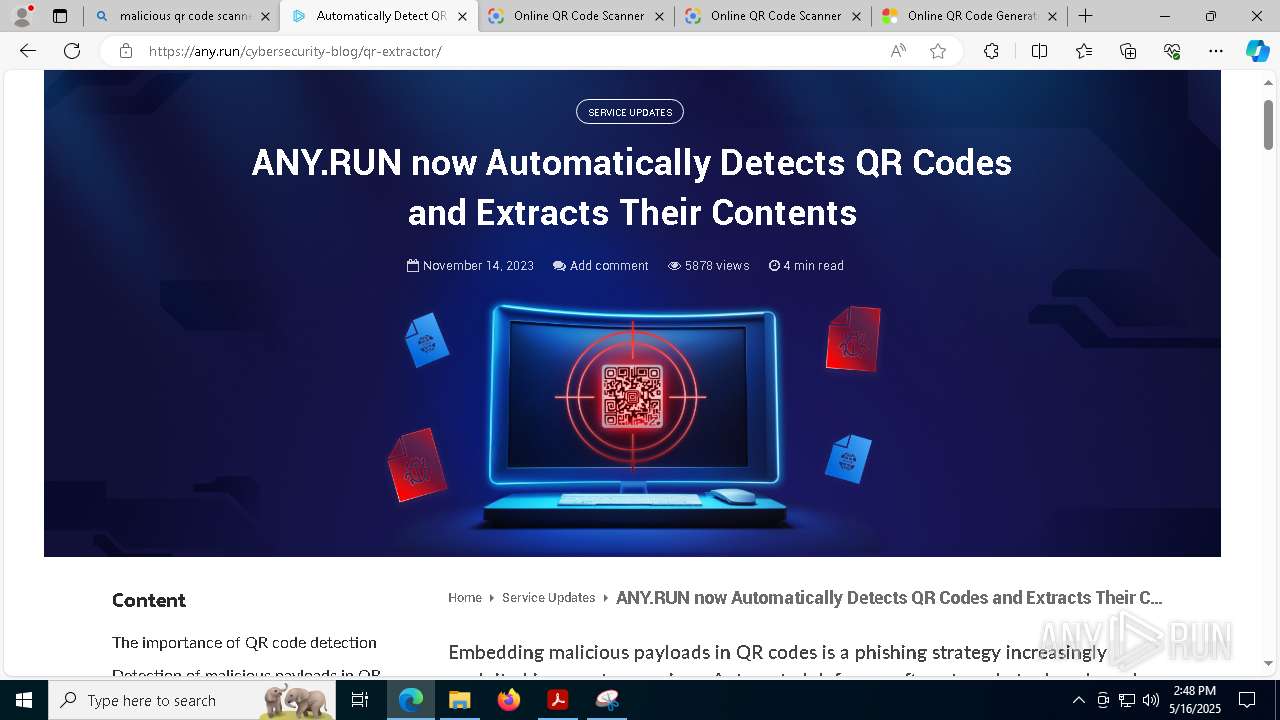Switch to first 'Online QR Code Scanner' tab
This screenshot has height=720, width=1280.
[x=577, y=16]
